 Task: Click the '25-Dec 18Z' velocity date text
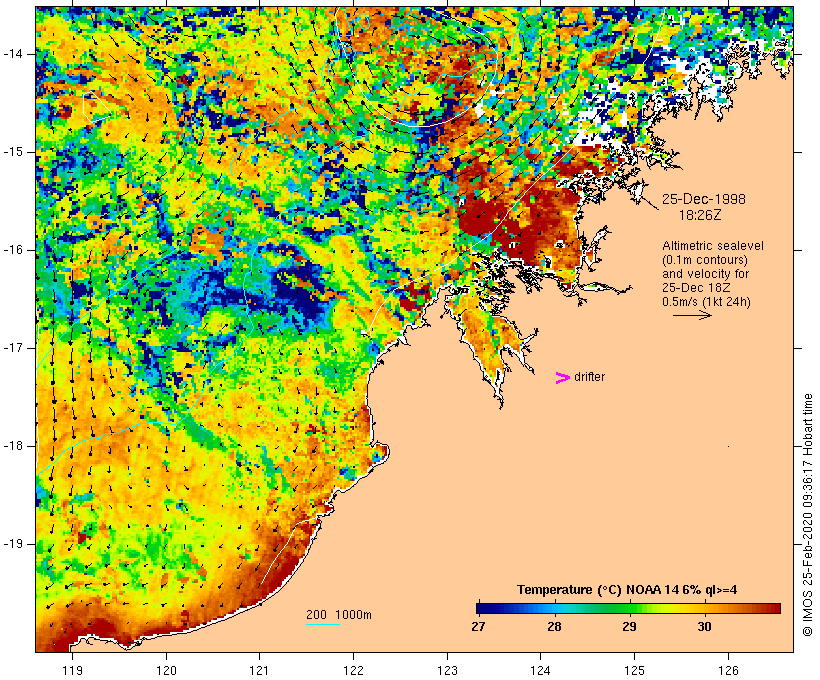coord(696,288)
